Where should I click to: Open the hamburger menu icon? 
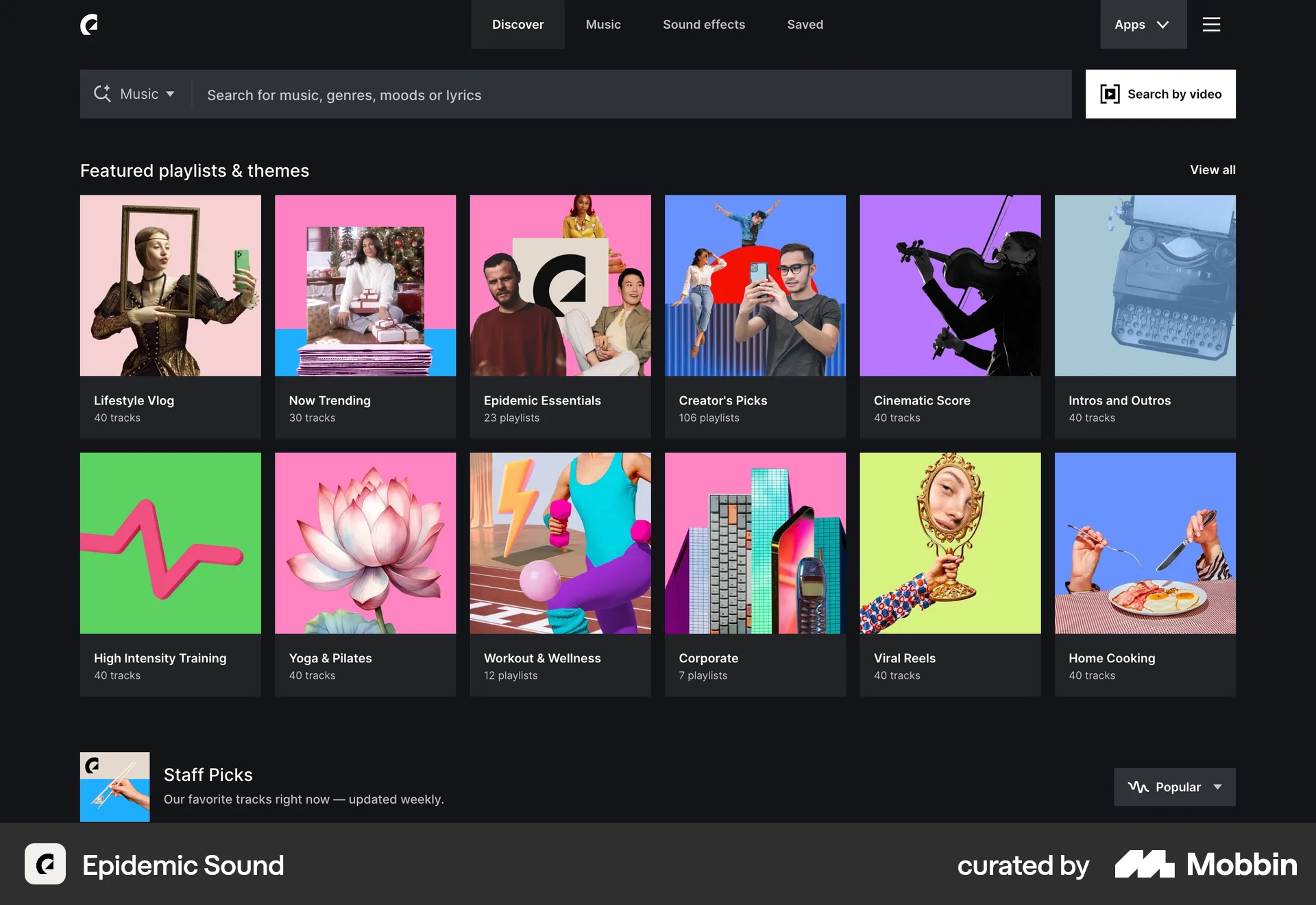click(x=1211, y=25)
